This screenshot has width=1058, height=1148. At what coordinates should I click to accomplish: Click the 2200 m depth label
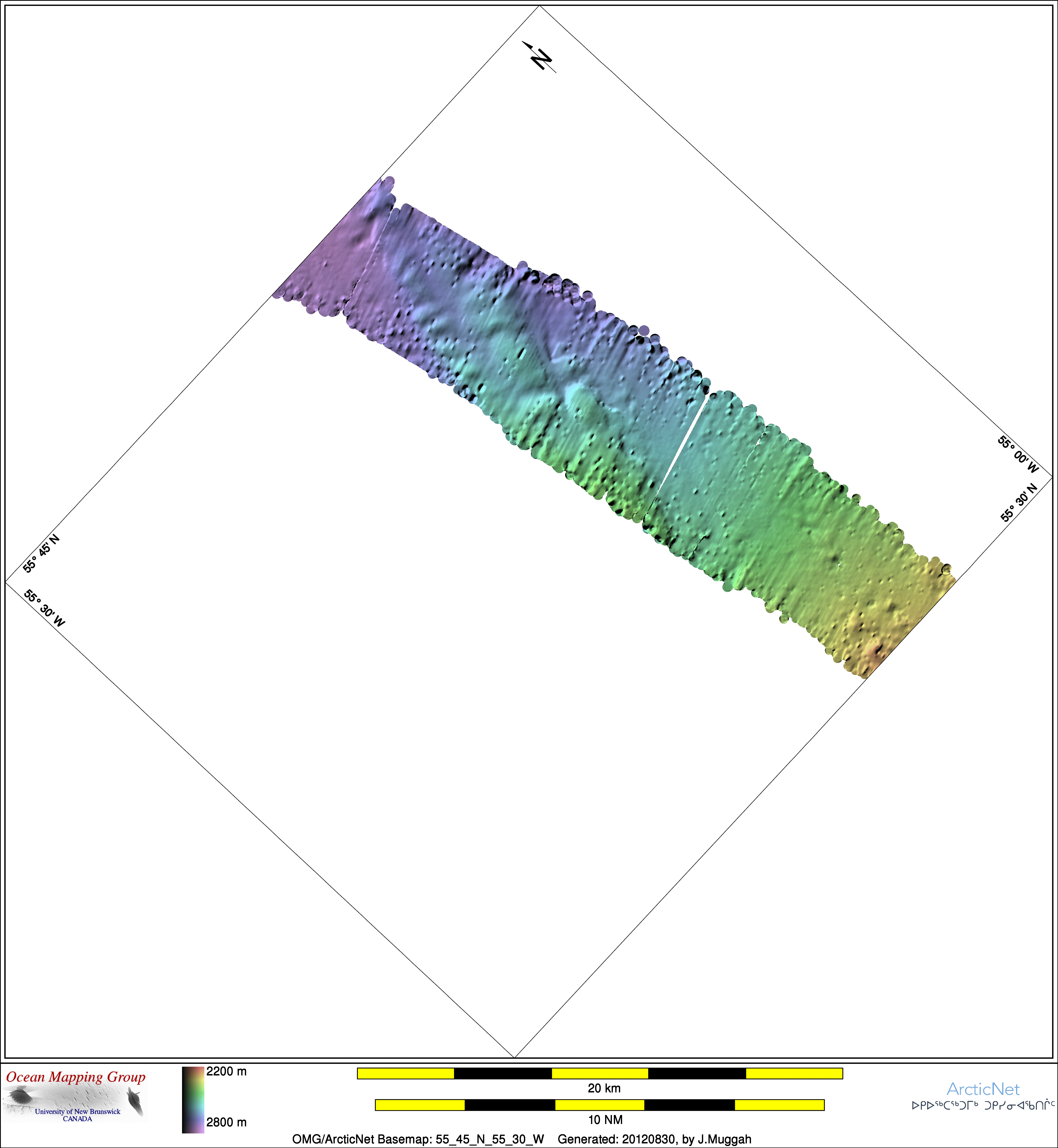(x=226, y=1071)
